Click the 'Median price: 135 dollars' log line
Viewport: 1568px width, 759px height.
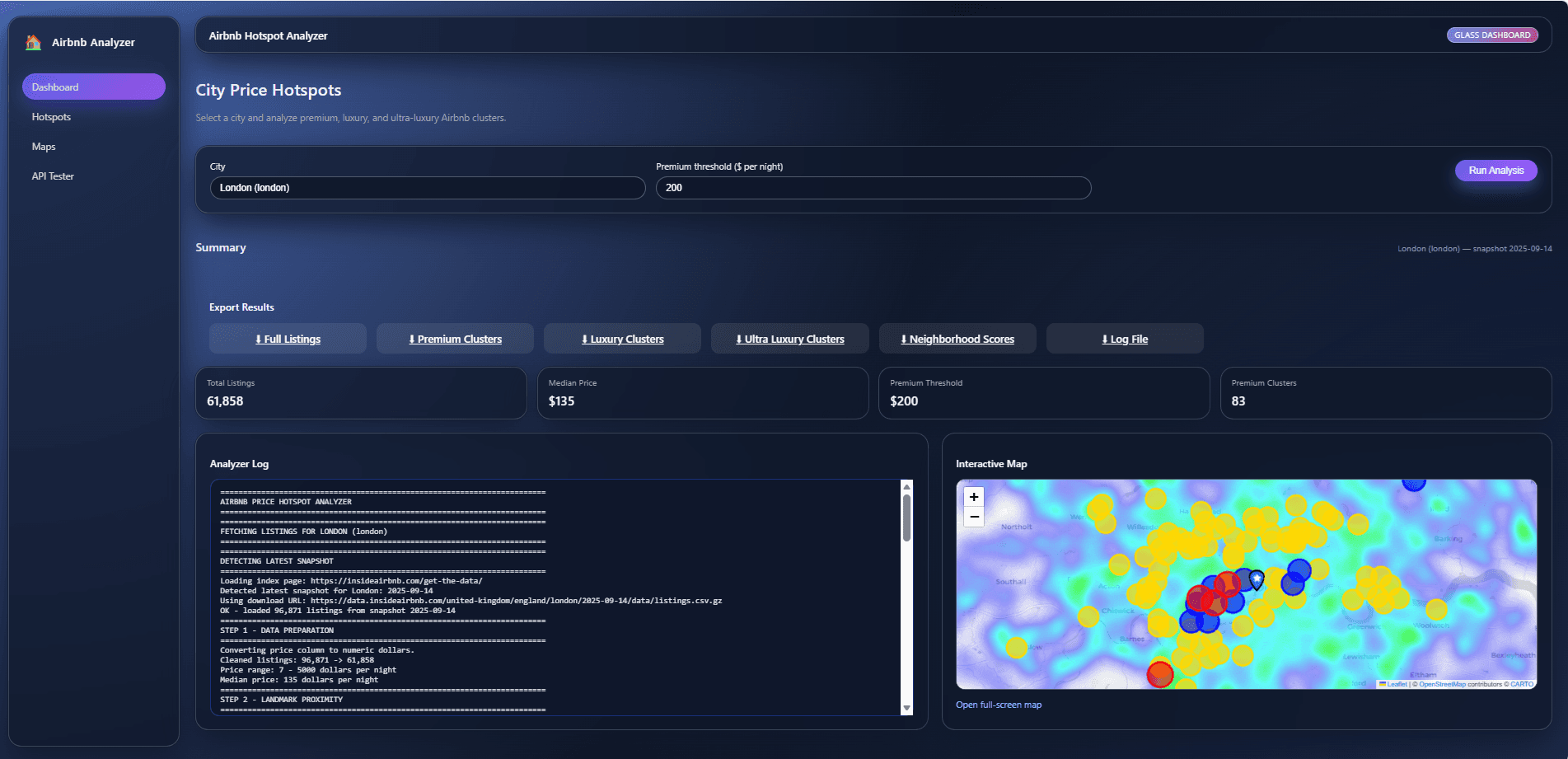(x=299, y=680)
